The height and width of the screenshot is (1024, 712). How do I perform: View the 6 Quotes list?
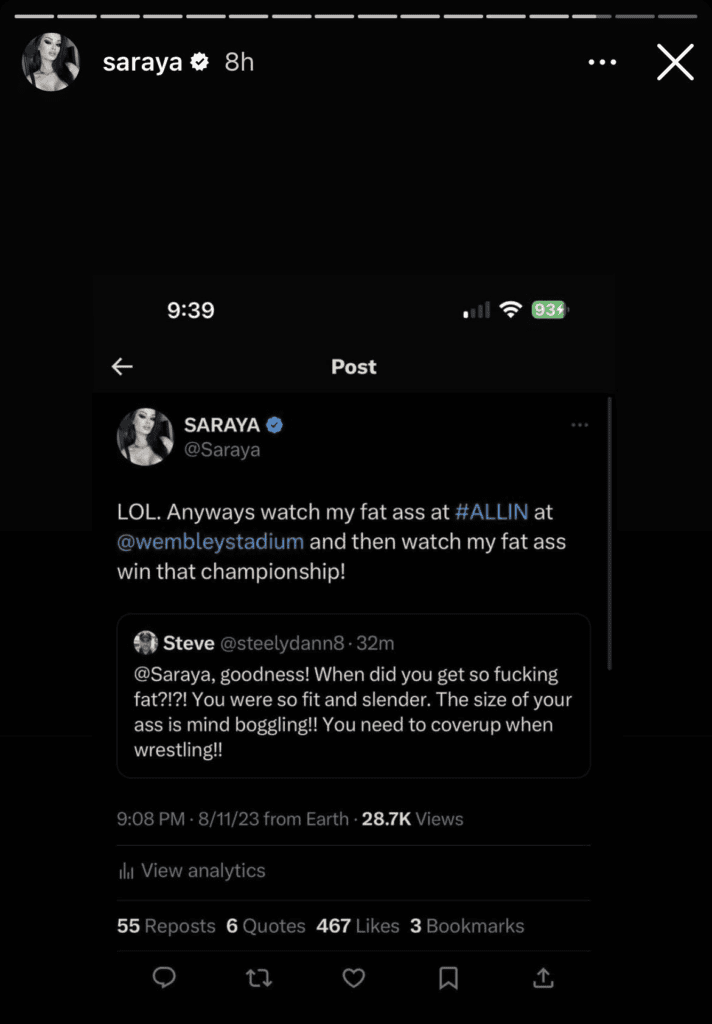coord(266,926)
